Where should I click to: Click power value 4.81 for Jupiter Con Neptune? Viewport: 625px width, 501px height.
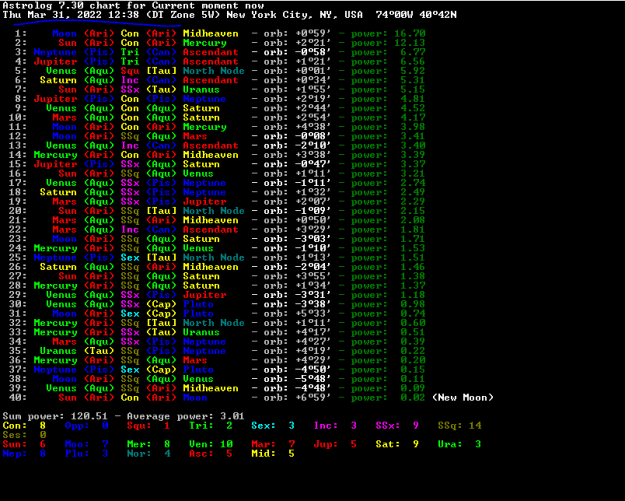pos(413,99)
